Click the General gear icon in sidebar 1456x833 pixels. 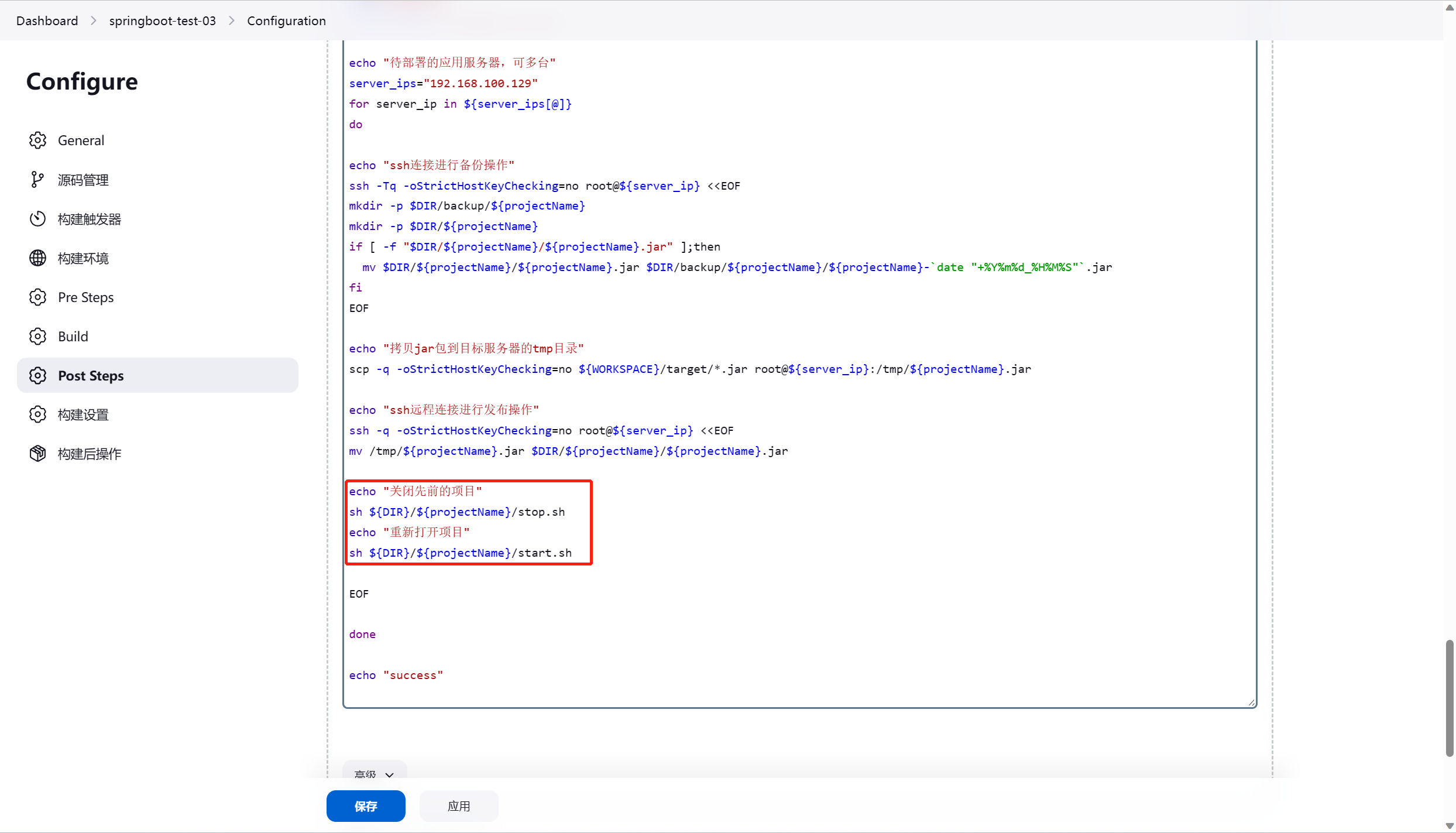[37, 140]
